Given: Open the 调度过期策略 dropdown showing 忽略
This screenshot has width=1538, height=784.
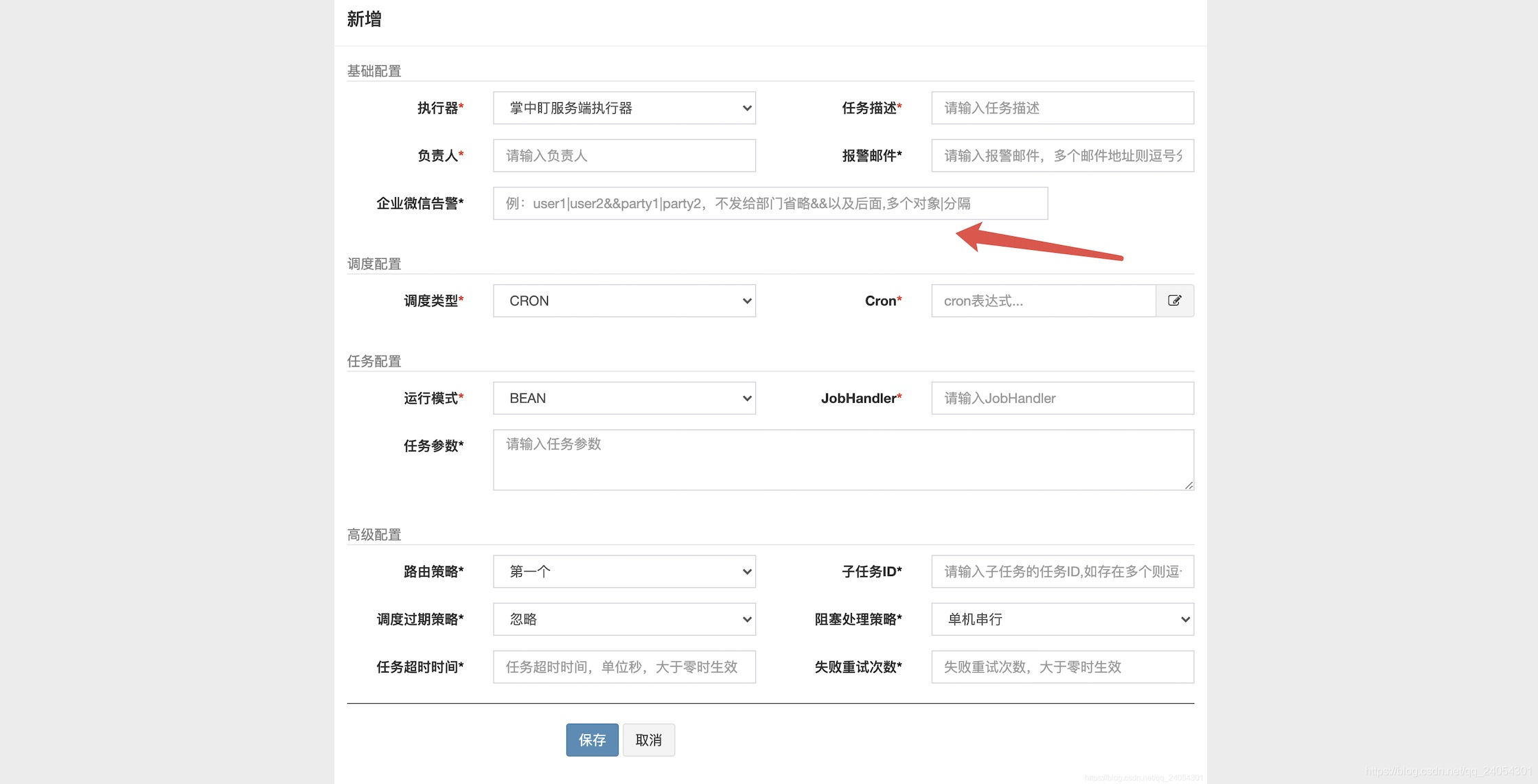Looking at the screenshot, I should 623,619.
